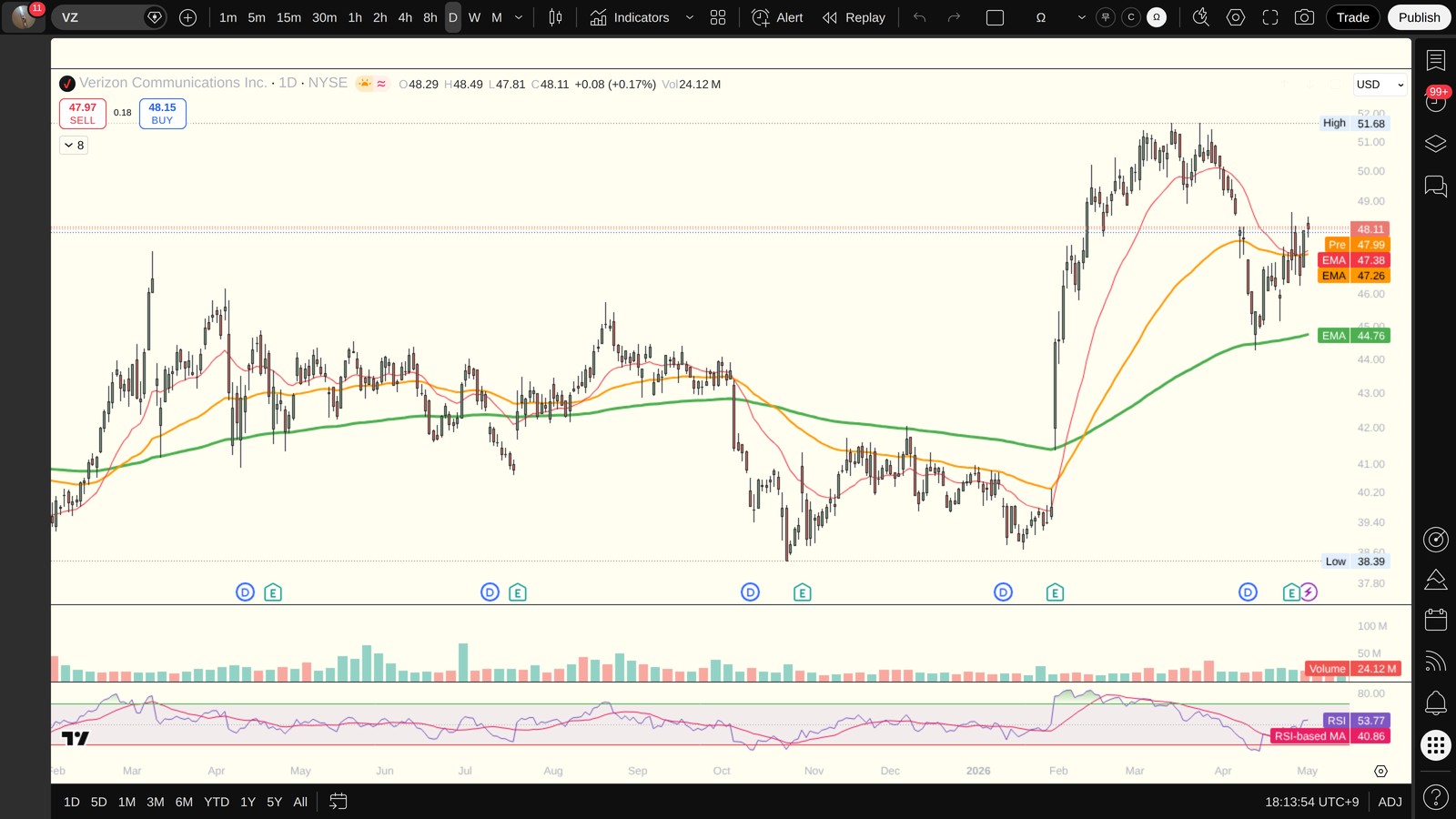
Task: Undo the last chart action
Action: point(920,17)
